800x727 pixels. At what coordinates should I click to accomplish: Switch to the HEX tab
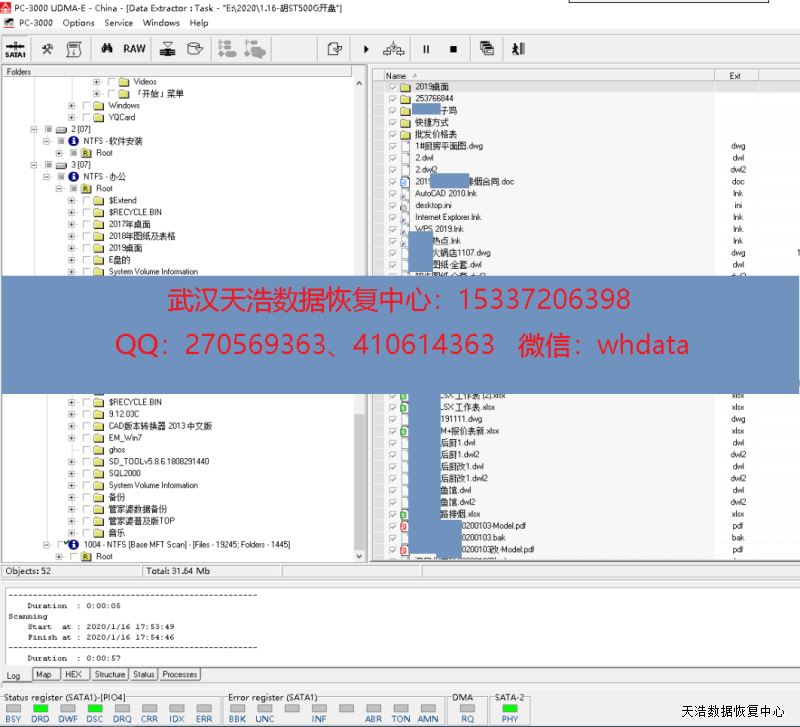[73, 675]
